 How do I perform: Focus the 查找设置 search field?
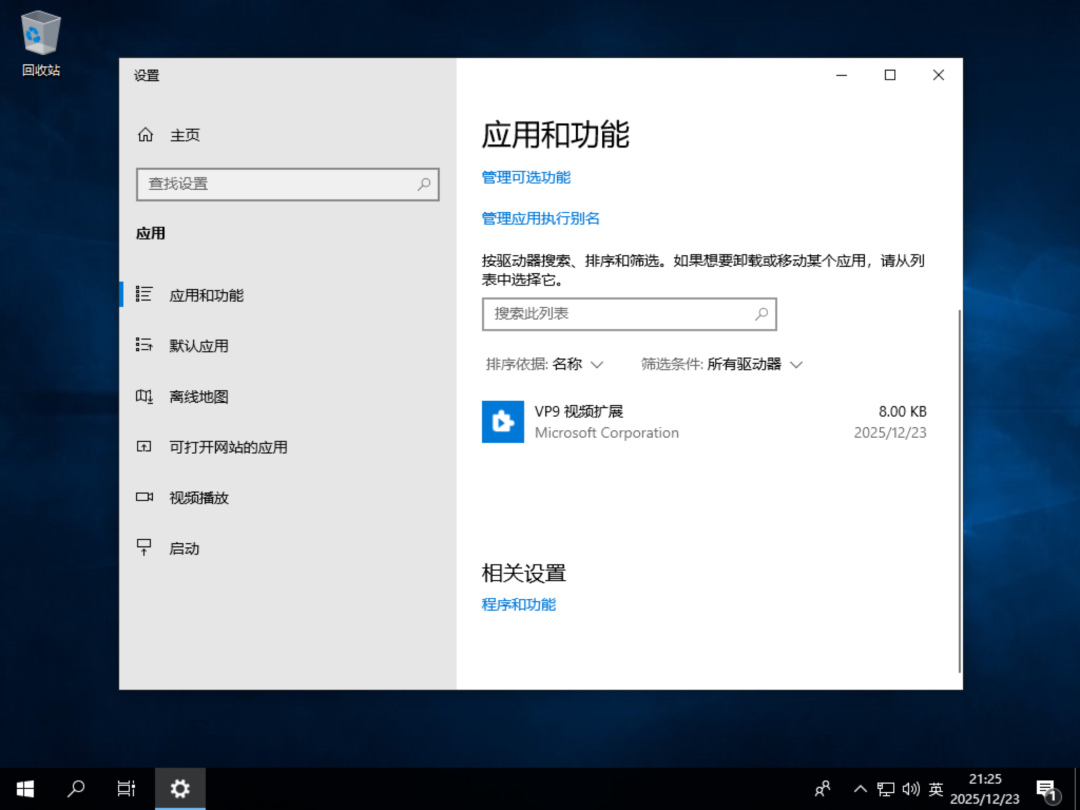[x=288, y=184]
